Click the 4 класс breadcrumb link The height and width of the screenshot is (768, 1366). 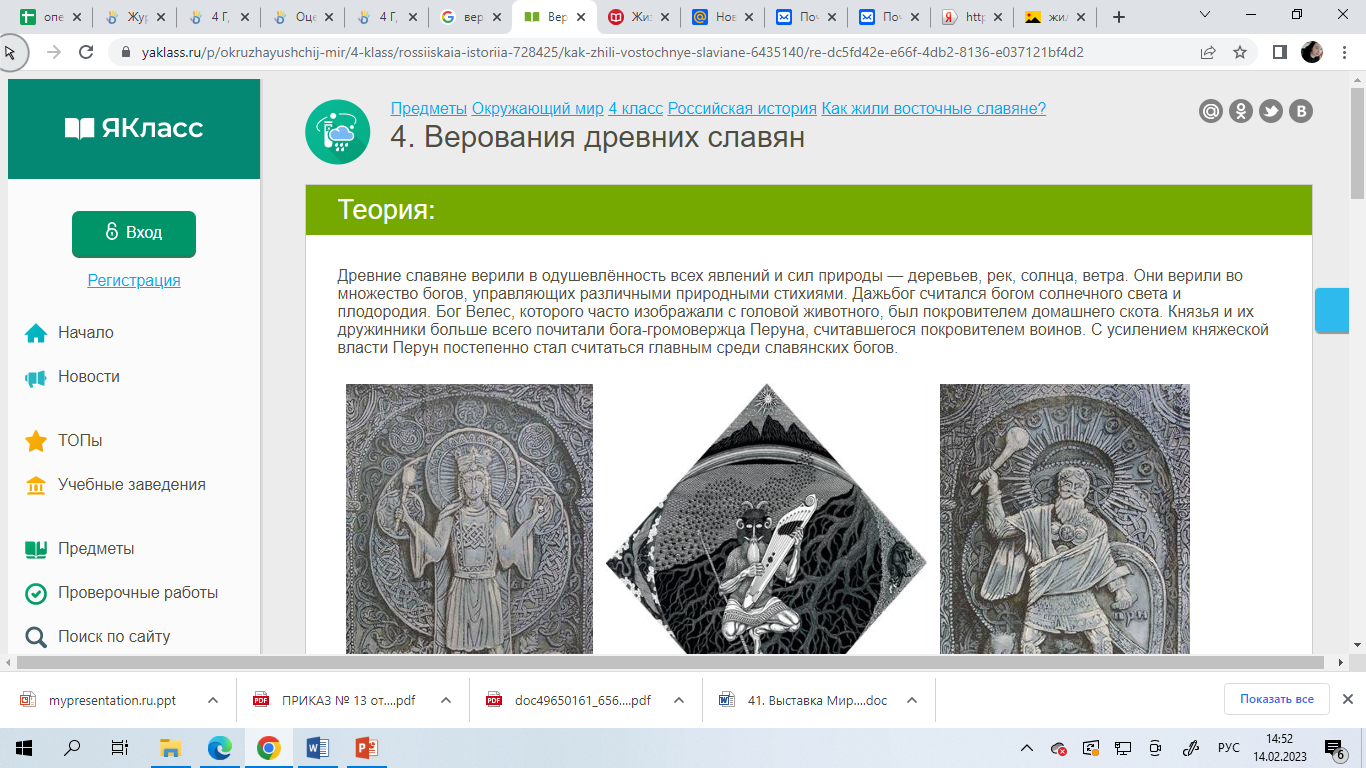(x=636, y=109)
